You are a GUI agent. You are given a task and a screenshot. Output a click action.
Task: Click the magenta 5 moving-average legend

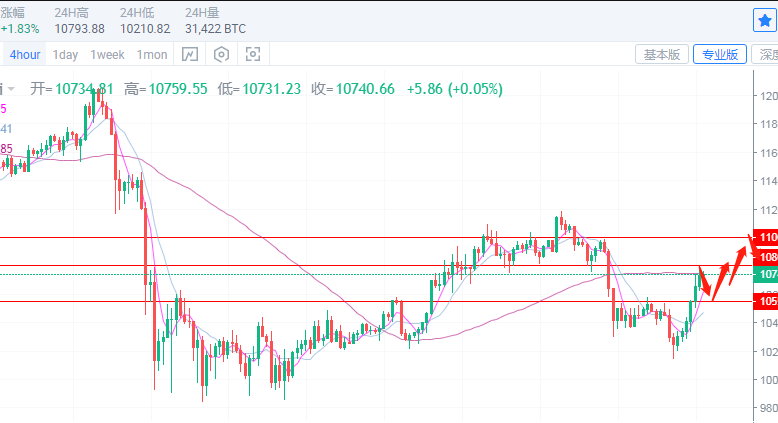click(4, 108)
